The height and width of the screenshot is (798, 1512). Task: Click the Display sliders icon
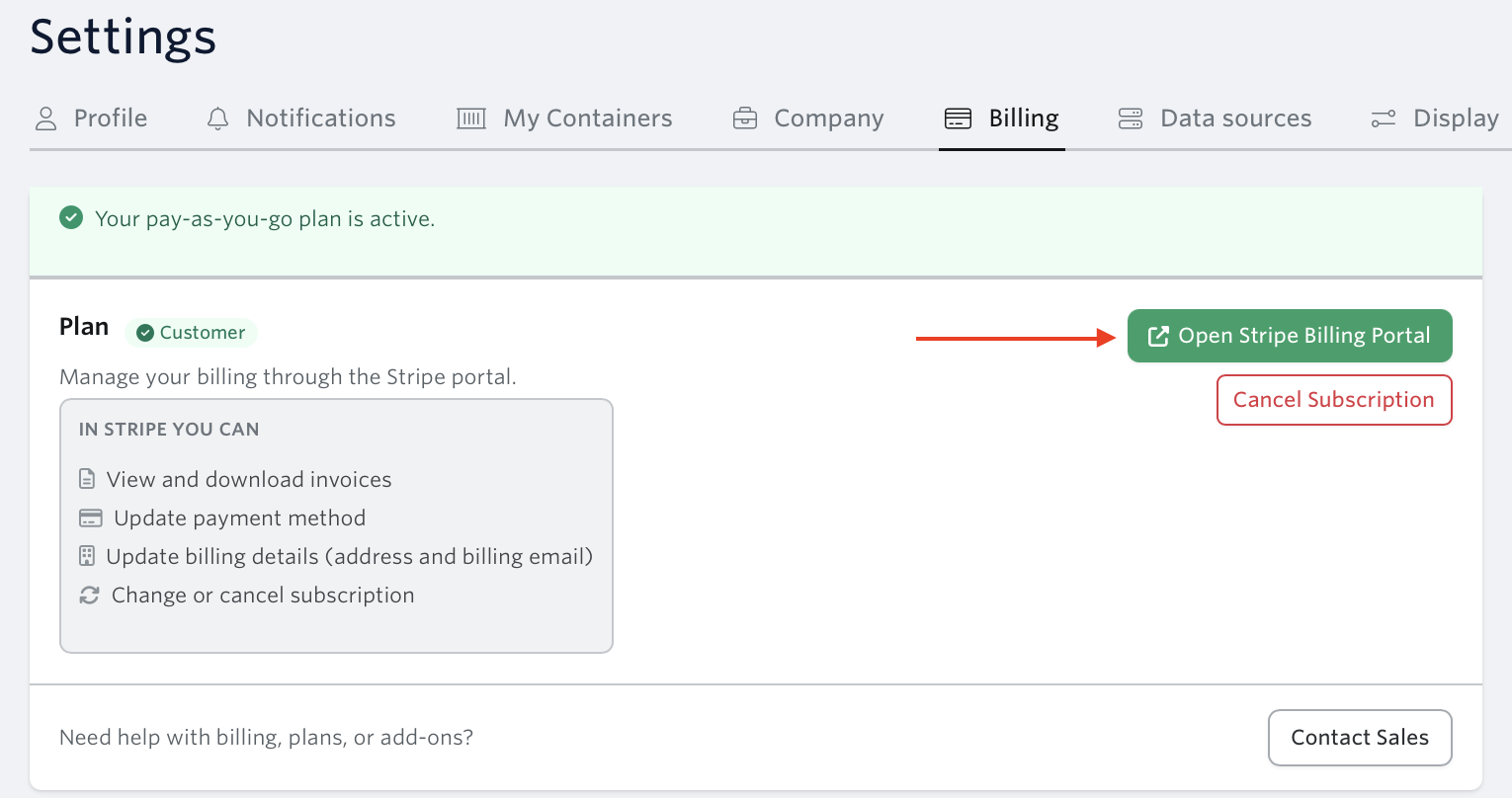click(1384, 119)
